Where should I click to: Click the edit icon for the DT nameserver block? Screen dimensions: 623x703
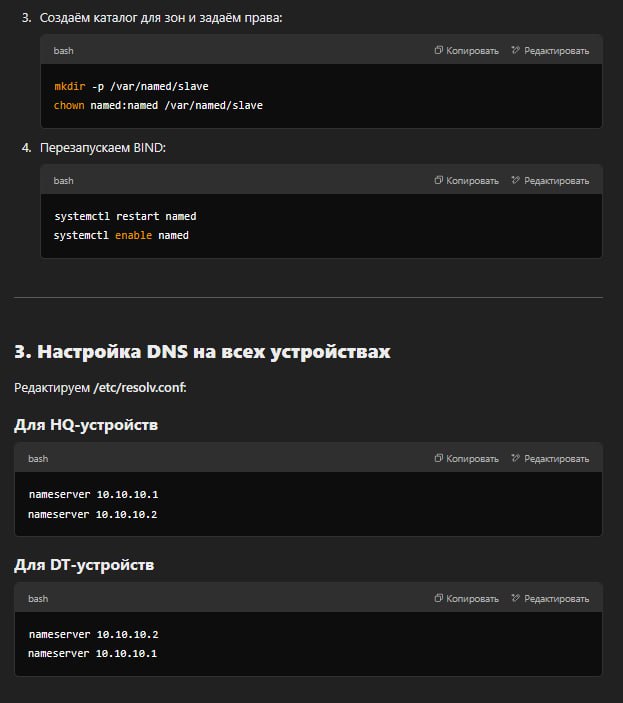coord(516,599)
